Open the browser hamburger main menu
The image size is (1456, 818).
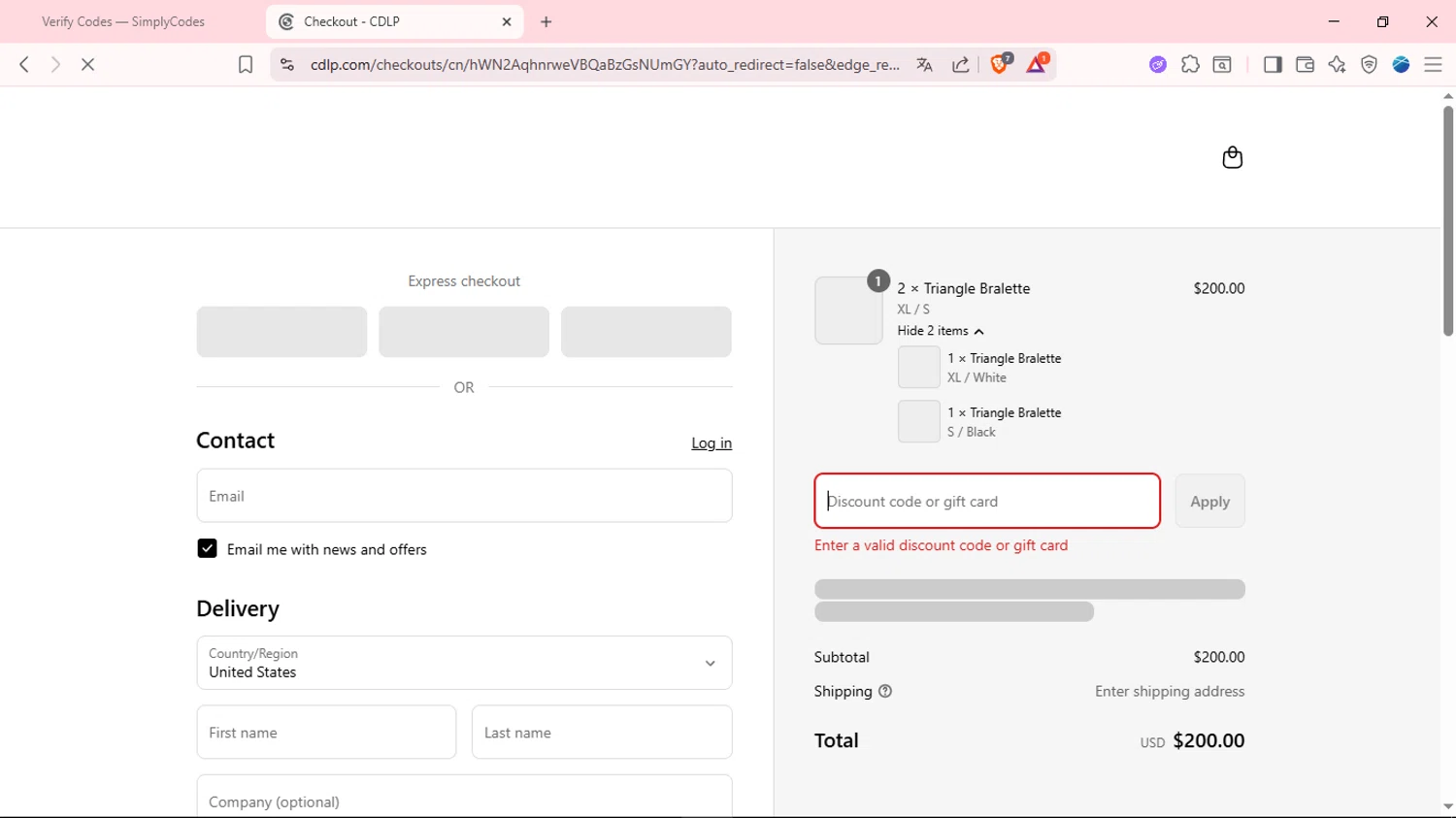[x=1433, y=64]
